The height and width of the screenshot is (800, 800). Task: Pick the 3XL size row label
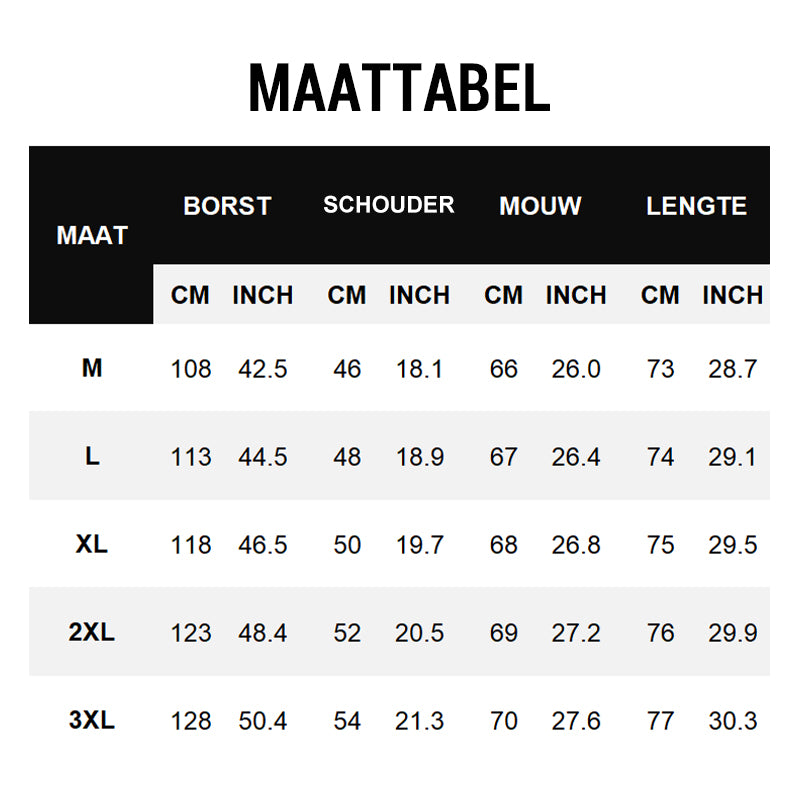tap(92, 720)
